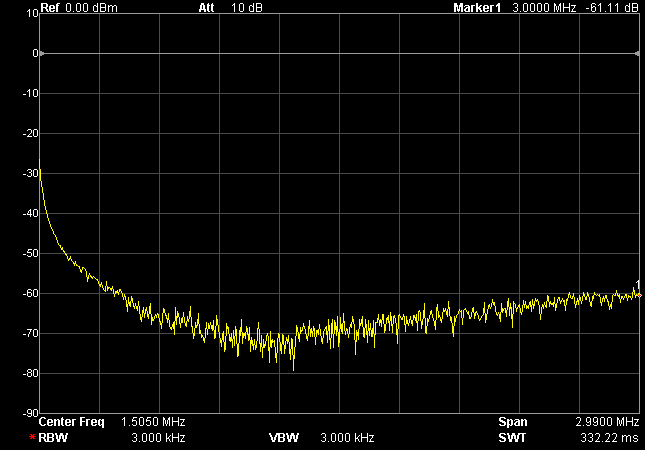645x450 pixels.
Task: Select the SWT label
Action: 512,438
